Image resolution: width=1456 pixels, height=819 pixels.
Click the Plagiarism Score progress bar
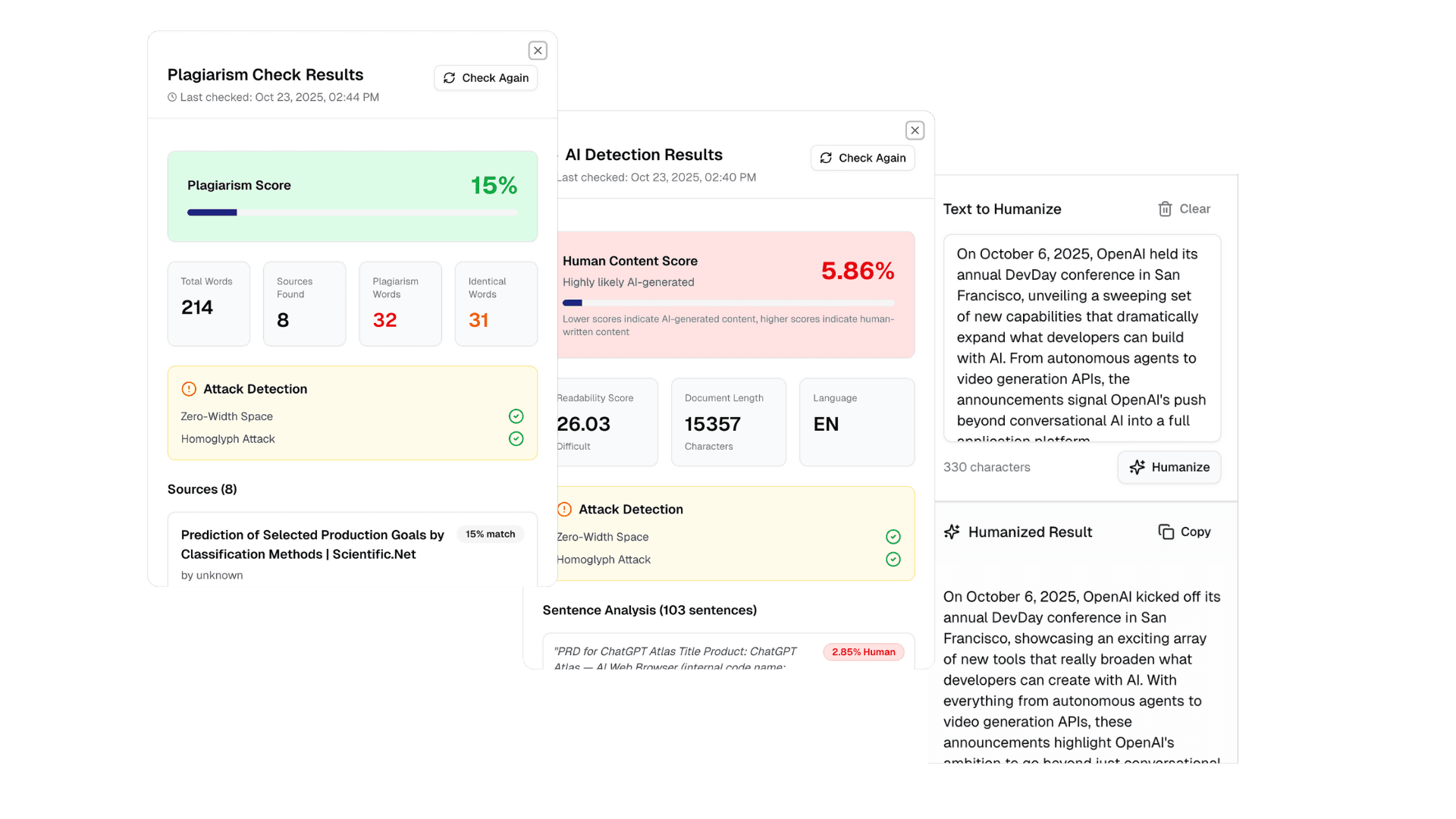point(352,212)
